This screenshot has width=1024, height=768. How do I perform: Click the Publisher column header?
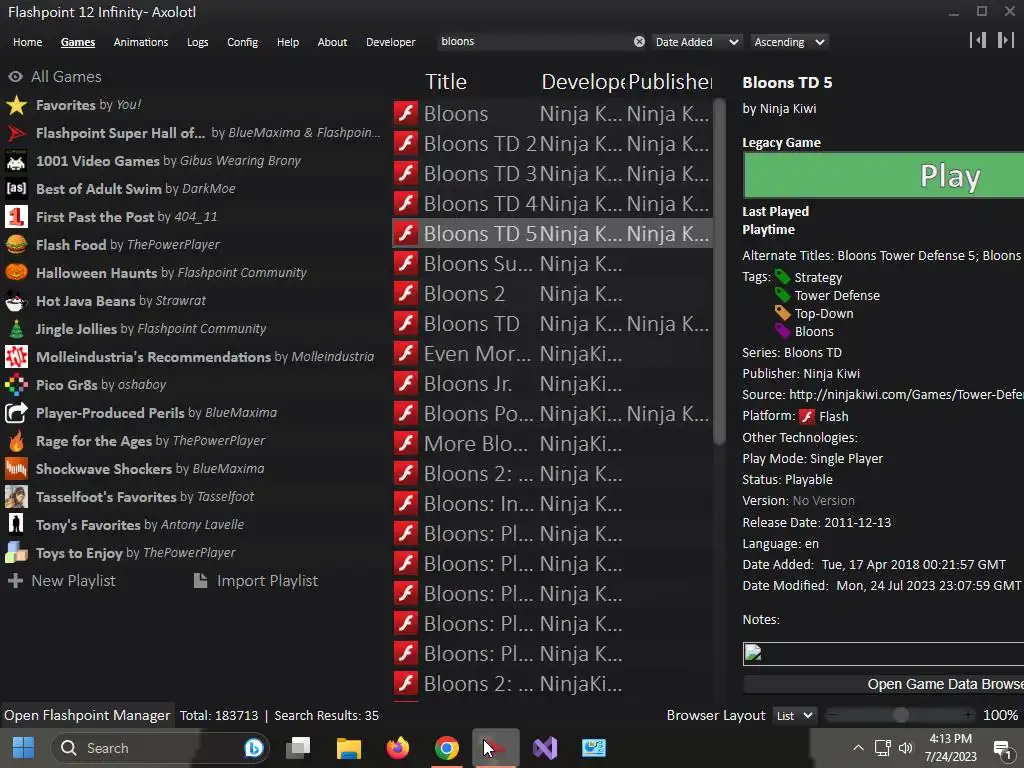[670, 82]
